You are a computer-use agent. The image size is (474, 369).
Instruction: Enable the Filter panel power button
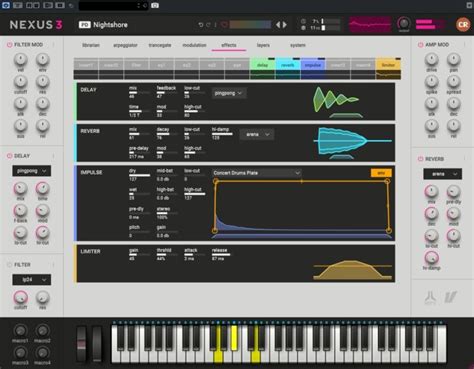9,265
